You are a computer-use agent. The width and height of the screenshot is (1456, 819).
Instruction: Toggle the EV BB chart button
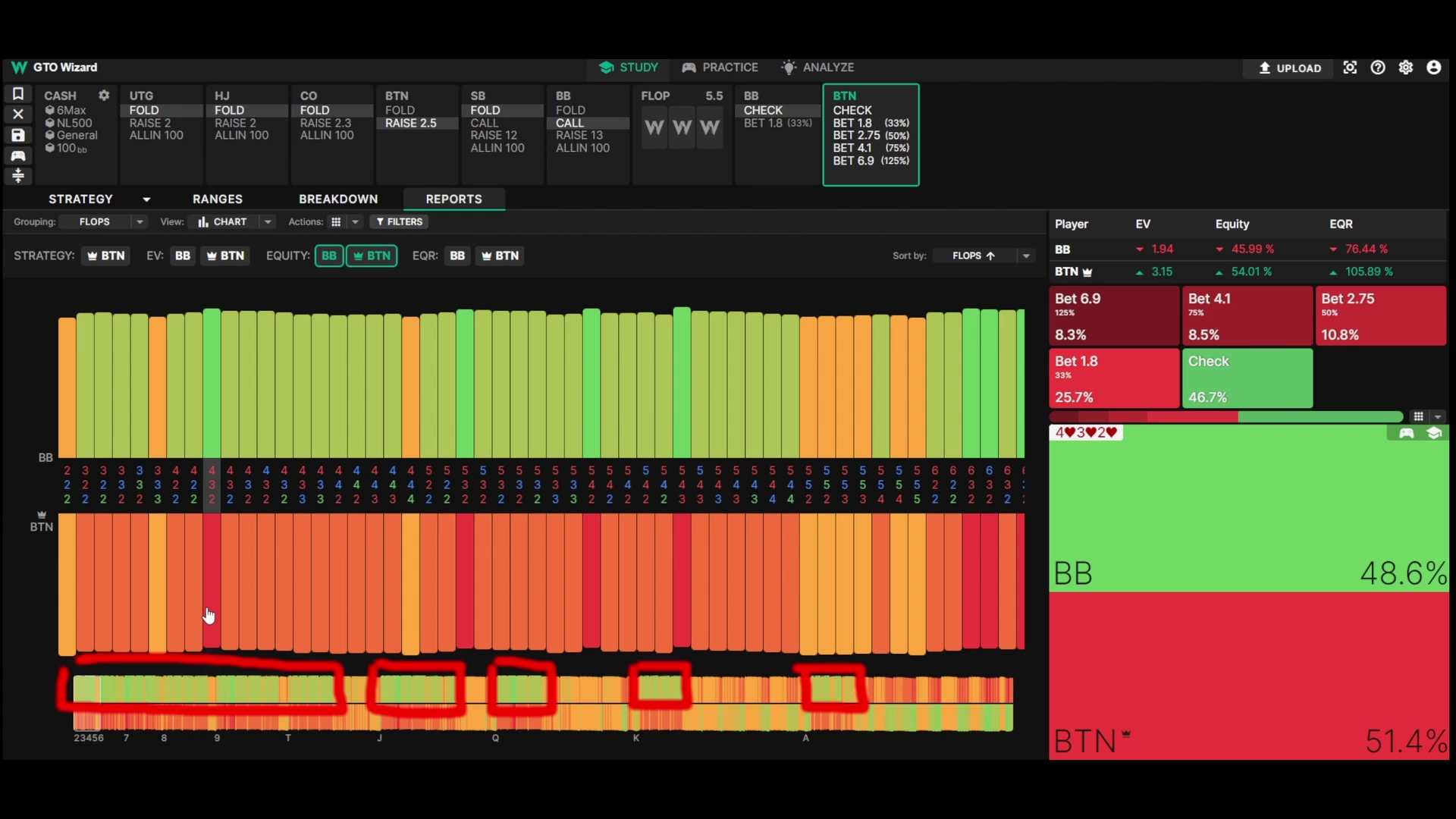coord(182,256)
